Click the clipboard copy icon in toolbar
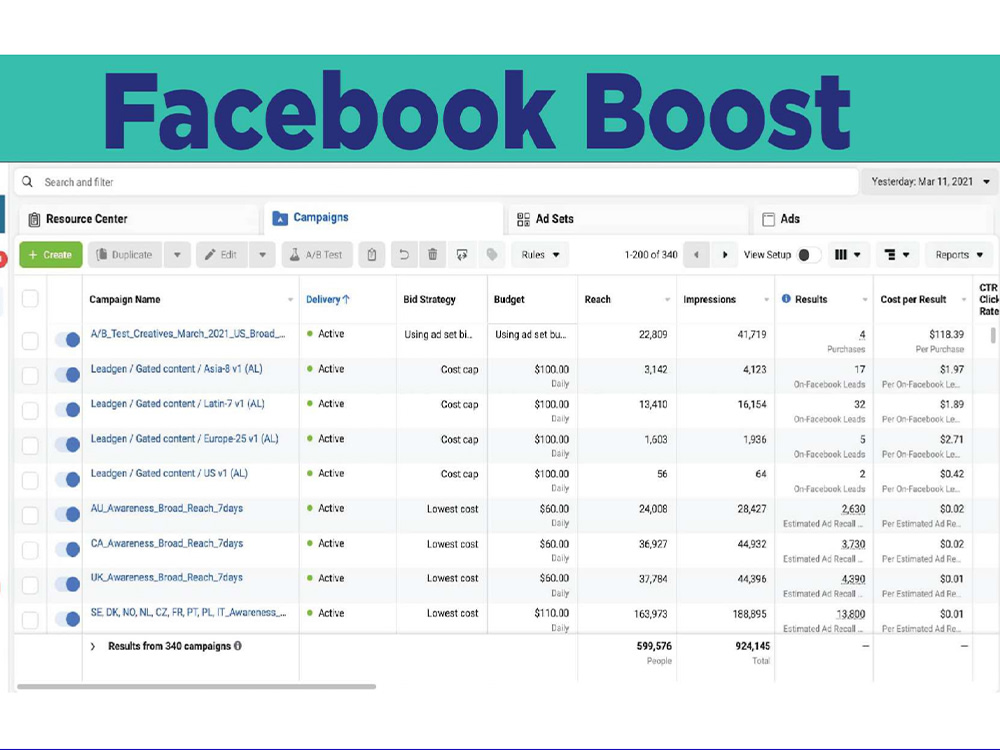The height and width of the screenshot is (750, 1000). 371,254
